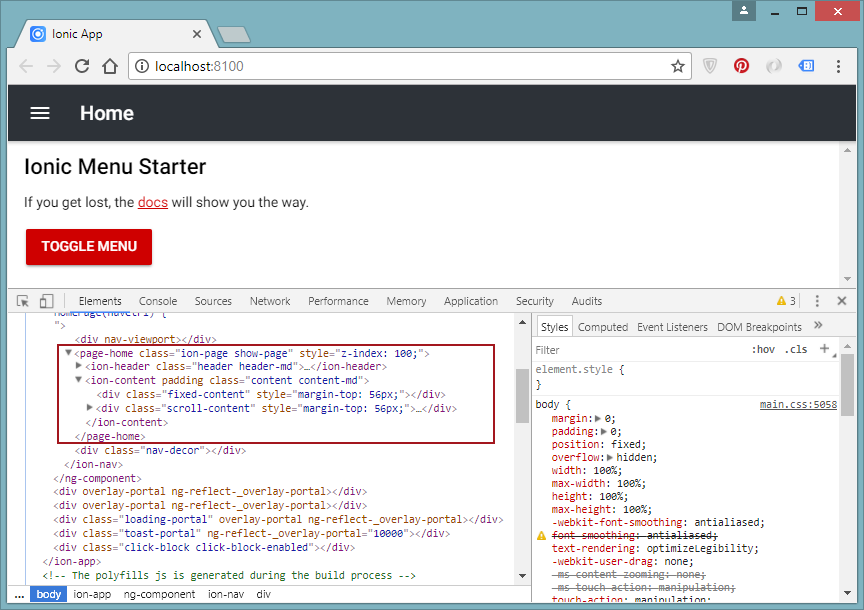Open the Pinterest extension icon
This screenshot has width=864, height=610.
pyautogui.click(x=741, y=66)
